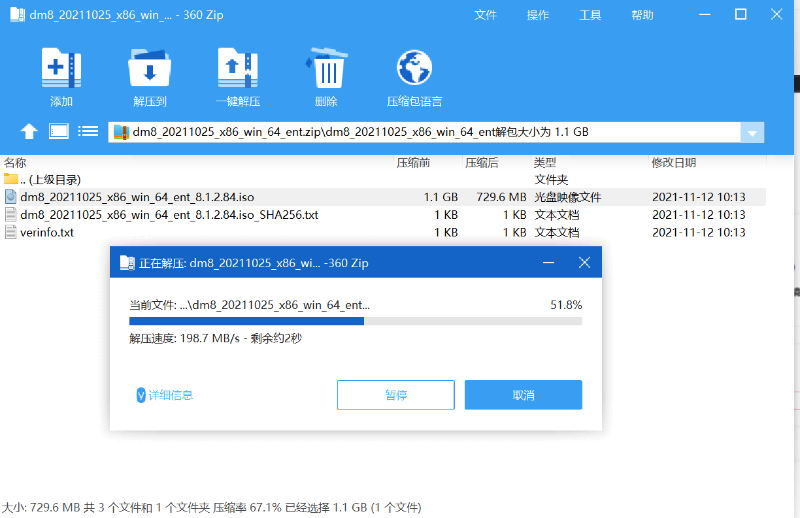Click the 51.8% progress percentage text
This screenshot has height=518, width=800.
tap(566, 305)
